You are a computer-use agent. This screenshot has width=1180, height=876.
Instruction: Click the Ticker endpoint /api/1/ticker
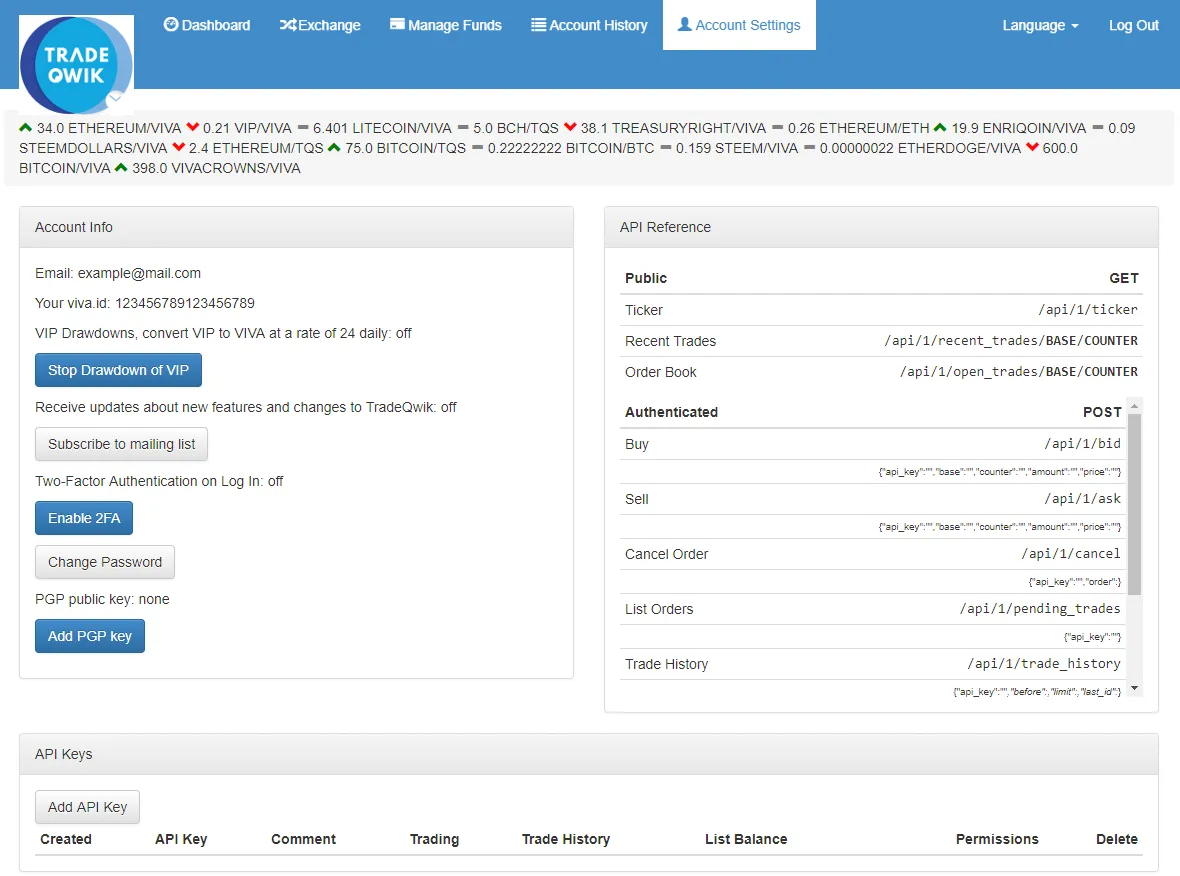[1088, 309]
